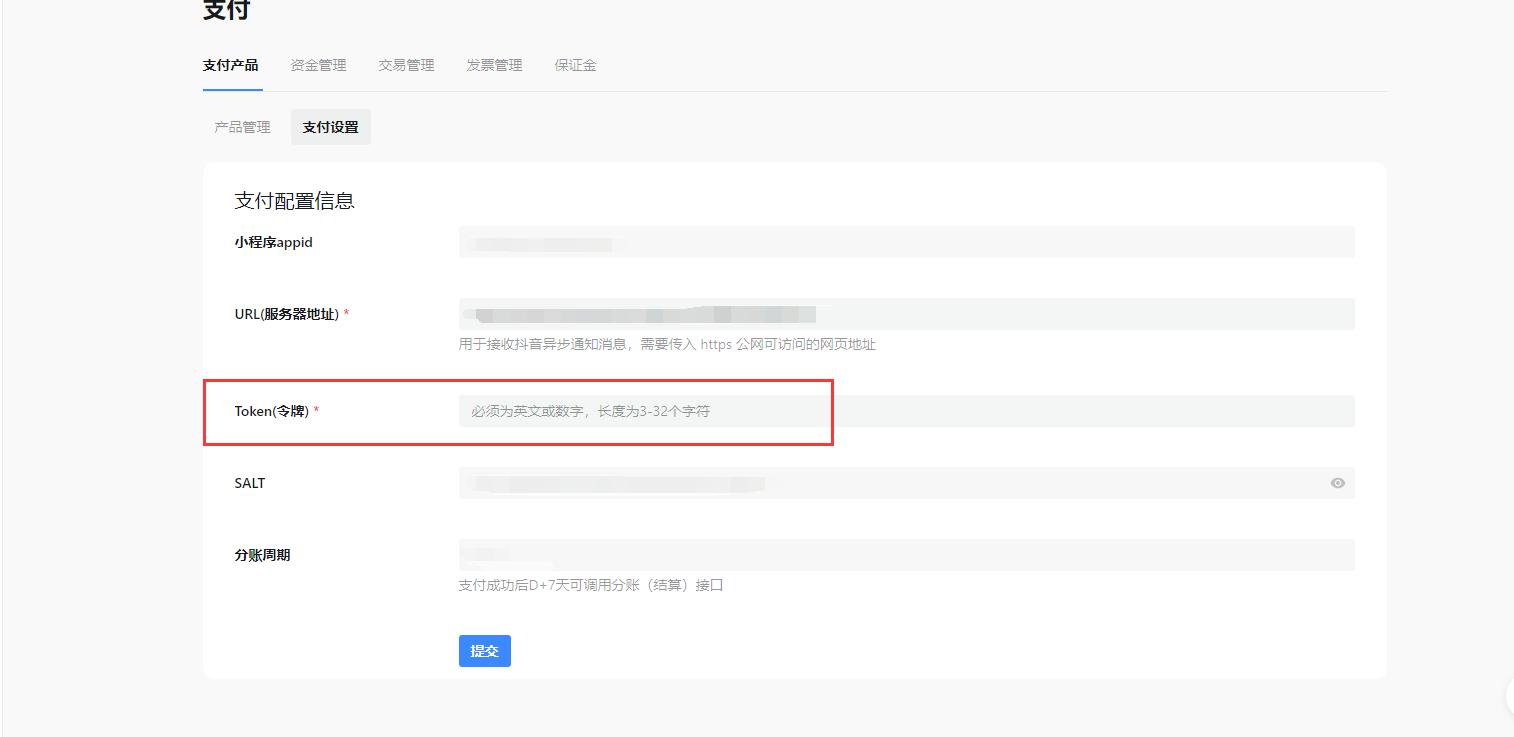Image resolution: width=1514 pixels, height=737 pixels.
Task: Click the Token(令牌) field label
Action: tap(271, 411)
